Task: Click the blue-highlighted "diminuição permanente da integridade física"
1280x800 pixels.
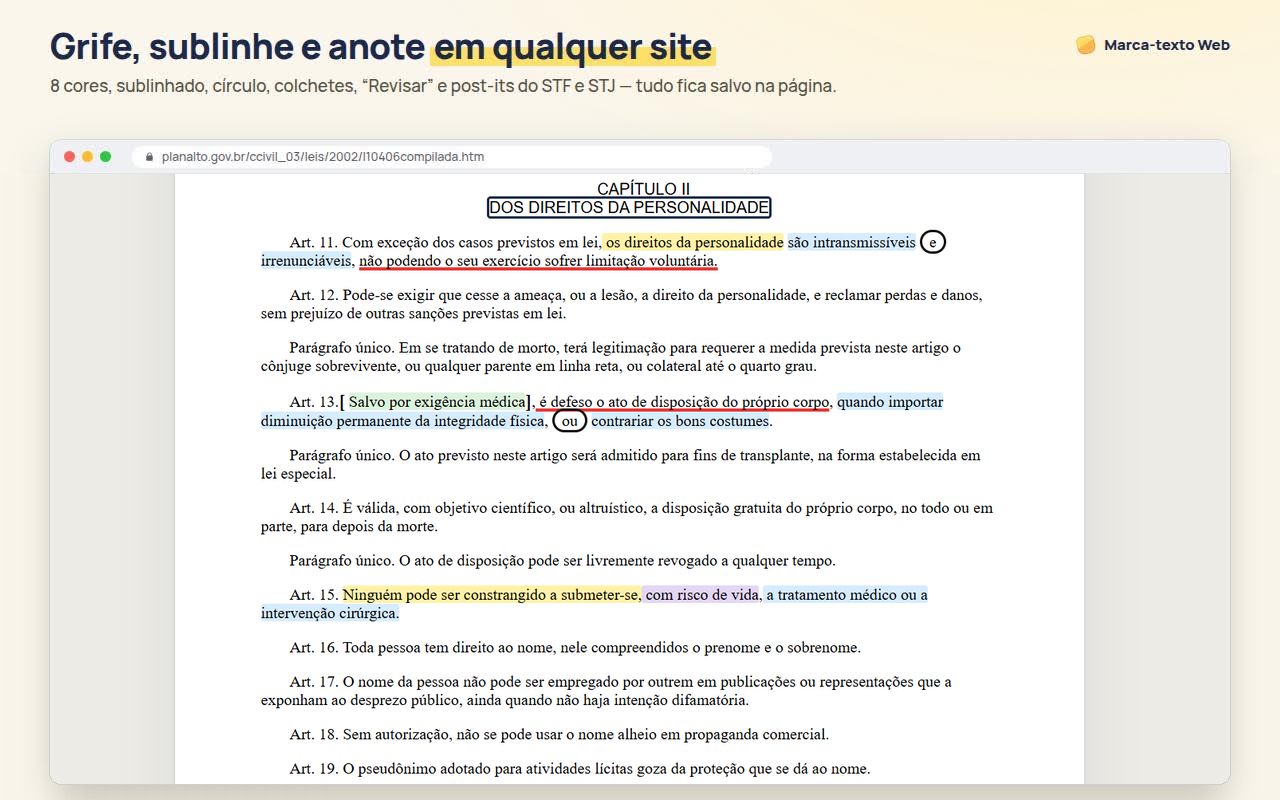Action: pos(405,422)
